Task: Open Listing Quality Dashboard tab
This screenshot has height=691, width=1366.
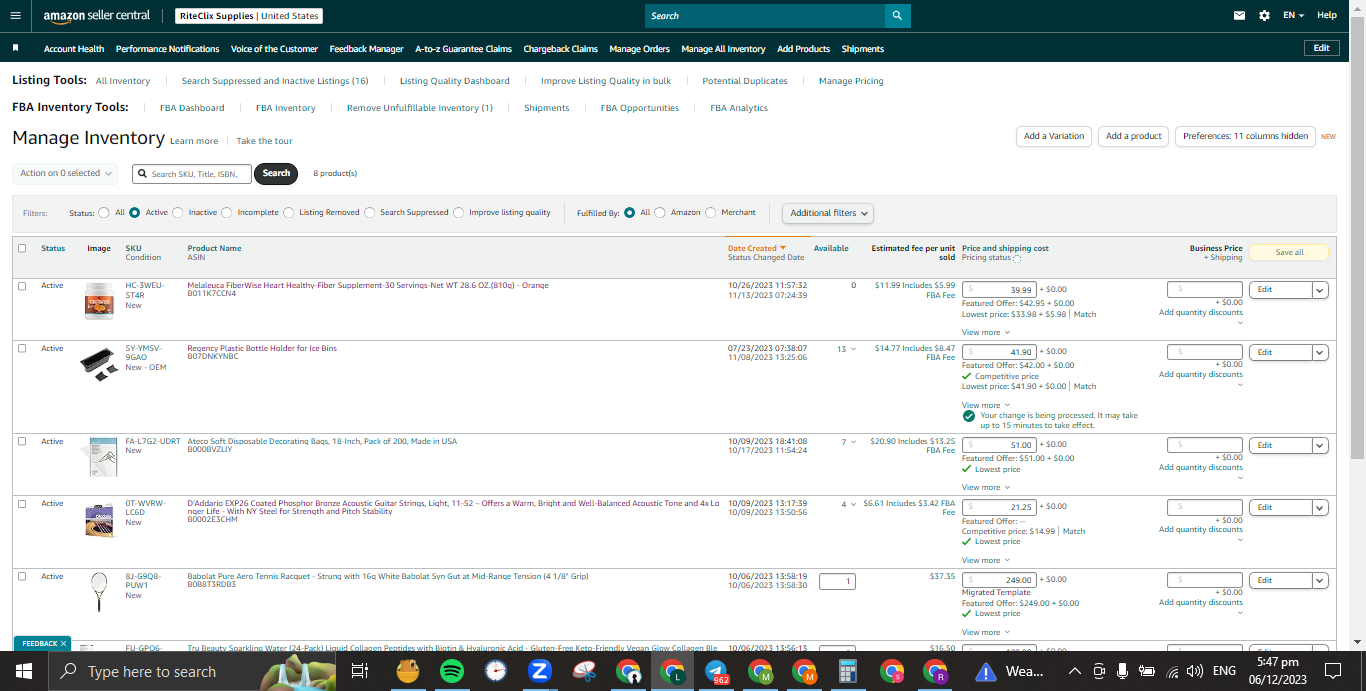Action: click(454, 81)
